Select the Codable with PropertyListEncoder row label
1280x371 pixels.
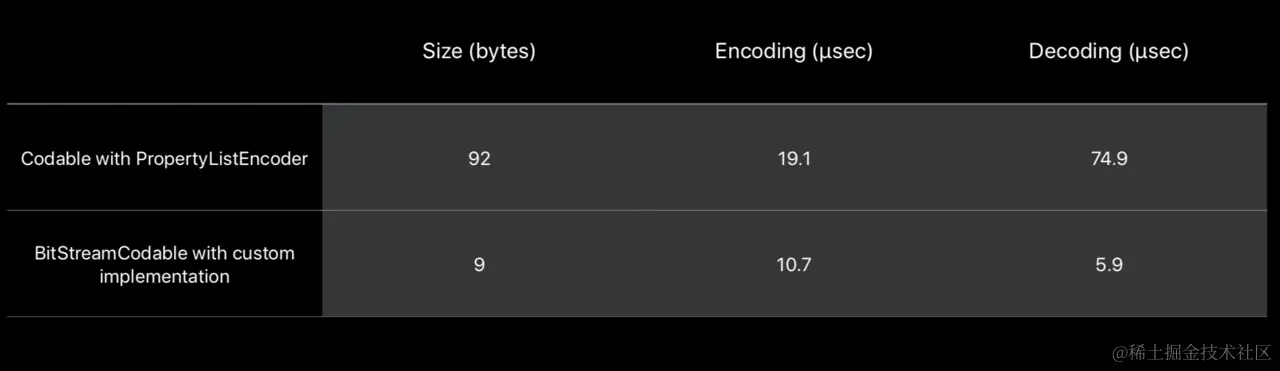[164, 159]
